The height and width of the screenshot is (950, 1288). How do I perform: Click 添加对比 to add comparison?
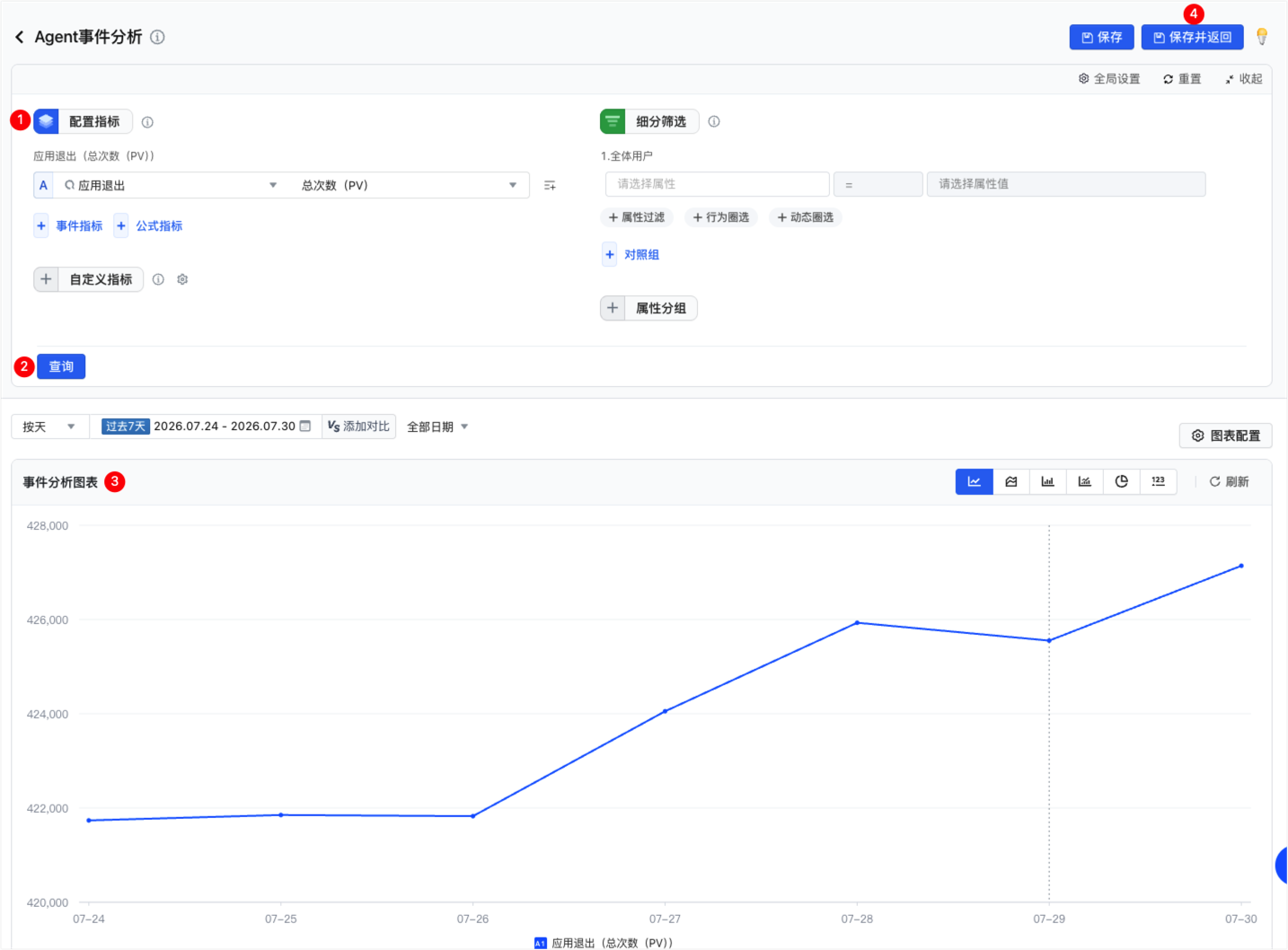click(358, 426)
